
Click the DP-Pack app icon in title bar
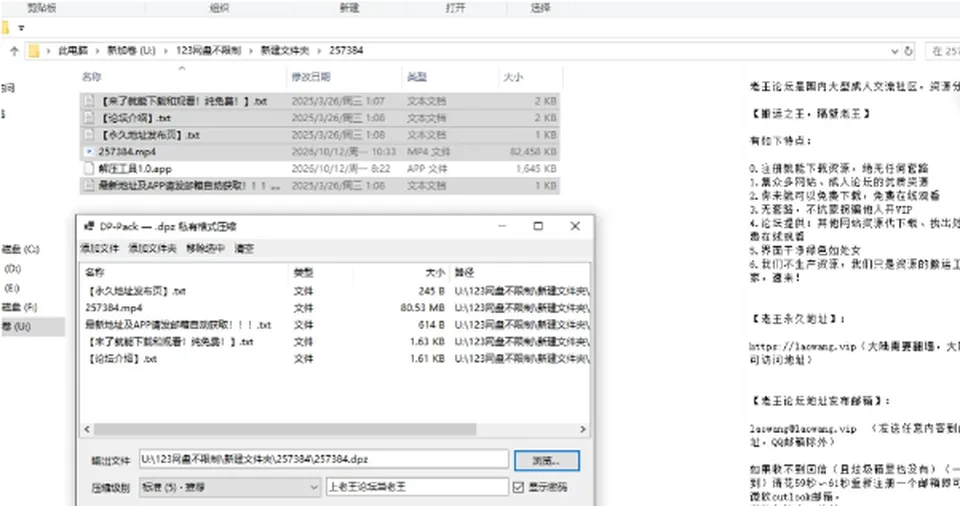point(88,226)
